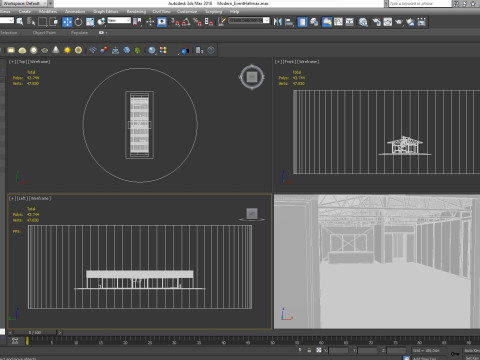This screenshot has width=480, height=360.
Task: Open the Customize menu
Action: click(187, 11)
